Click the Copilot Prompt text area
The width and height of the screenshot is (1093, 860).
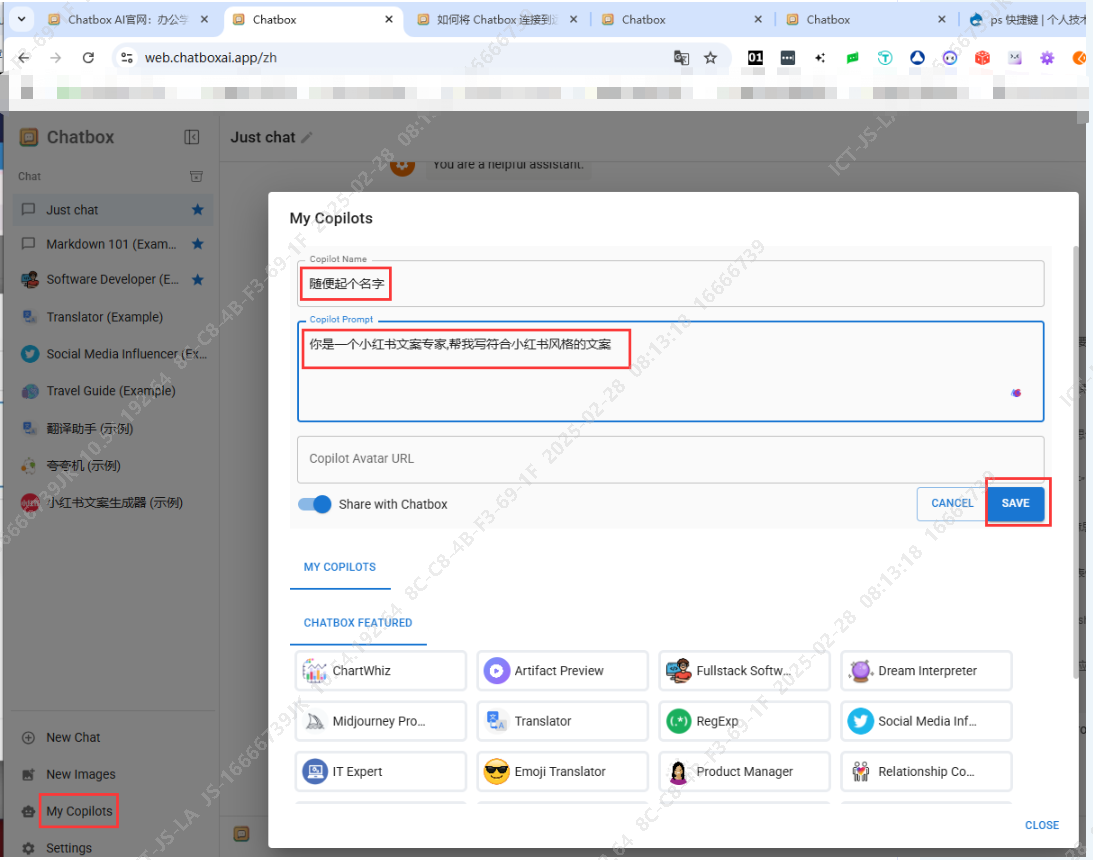tap(671, 371)
